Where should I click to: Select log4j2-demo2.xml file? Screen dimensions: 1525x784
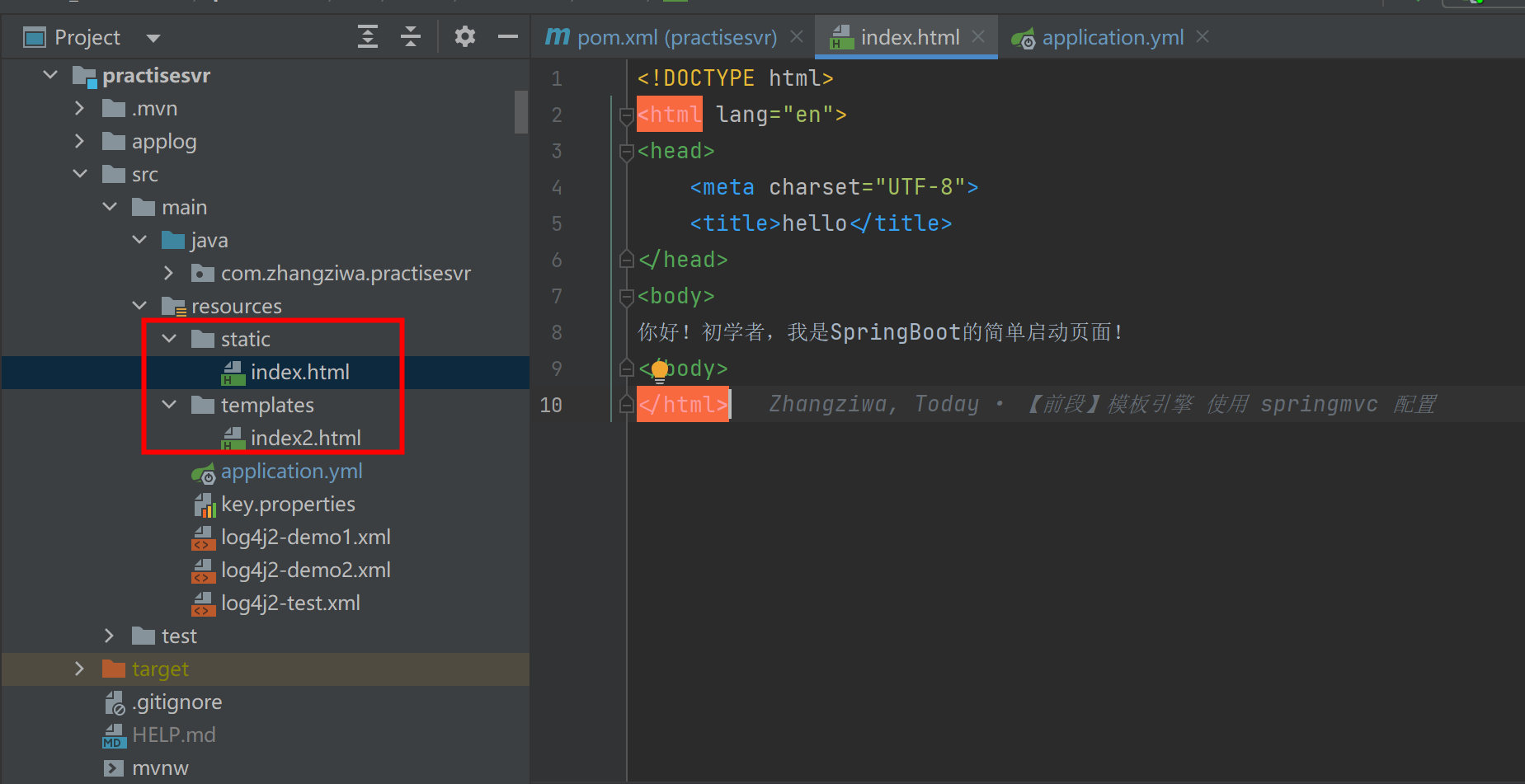tap(306, 570)
